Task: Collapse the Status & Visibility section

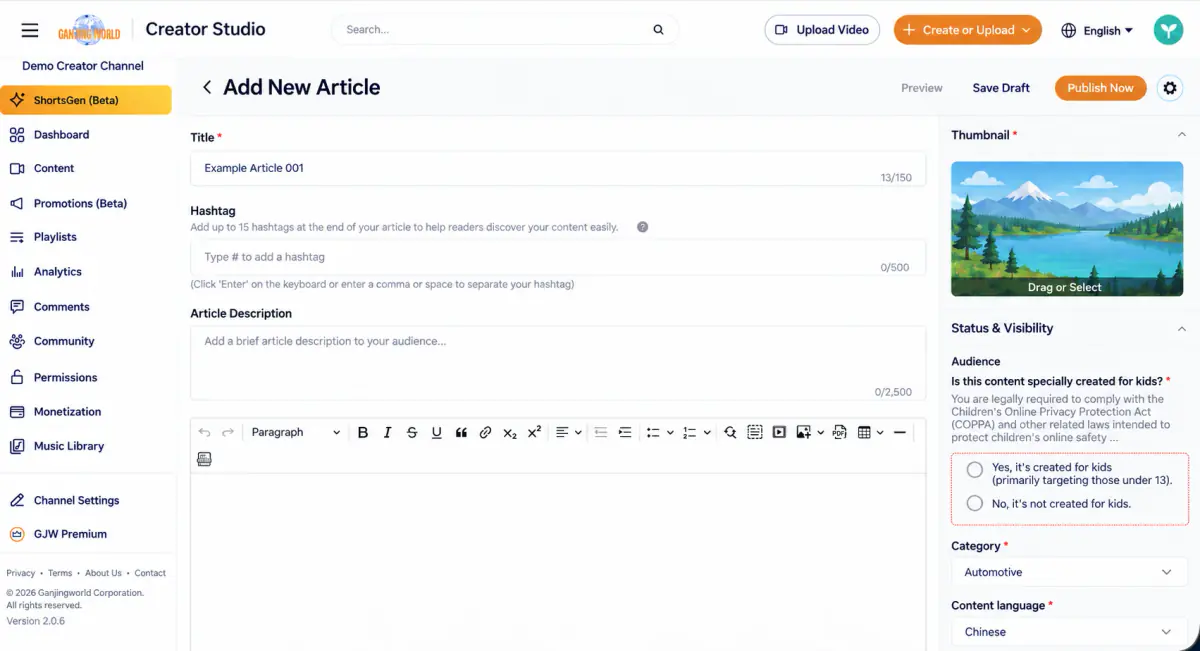Action: point(1181,328)
